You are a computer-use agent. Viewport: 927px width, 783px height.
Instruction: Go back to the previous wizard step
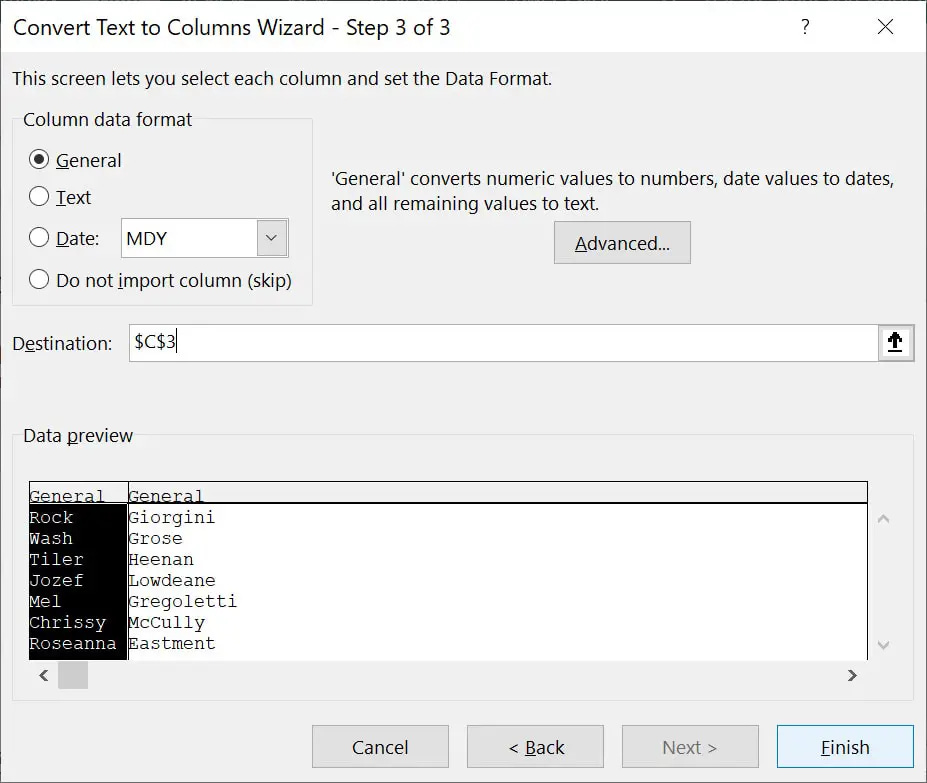(535, 746)
